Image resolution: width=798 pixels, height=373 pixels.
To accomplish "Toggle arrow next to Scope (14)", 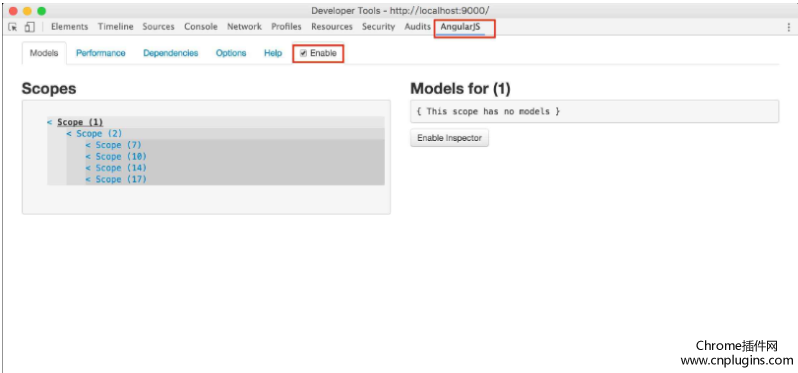I will (88, 168).
